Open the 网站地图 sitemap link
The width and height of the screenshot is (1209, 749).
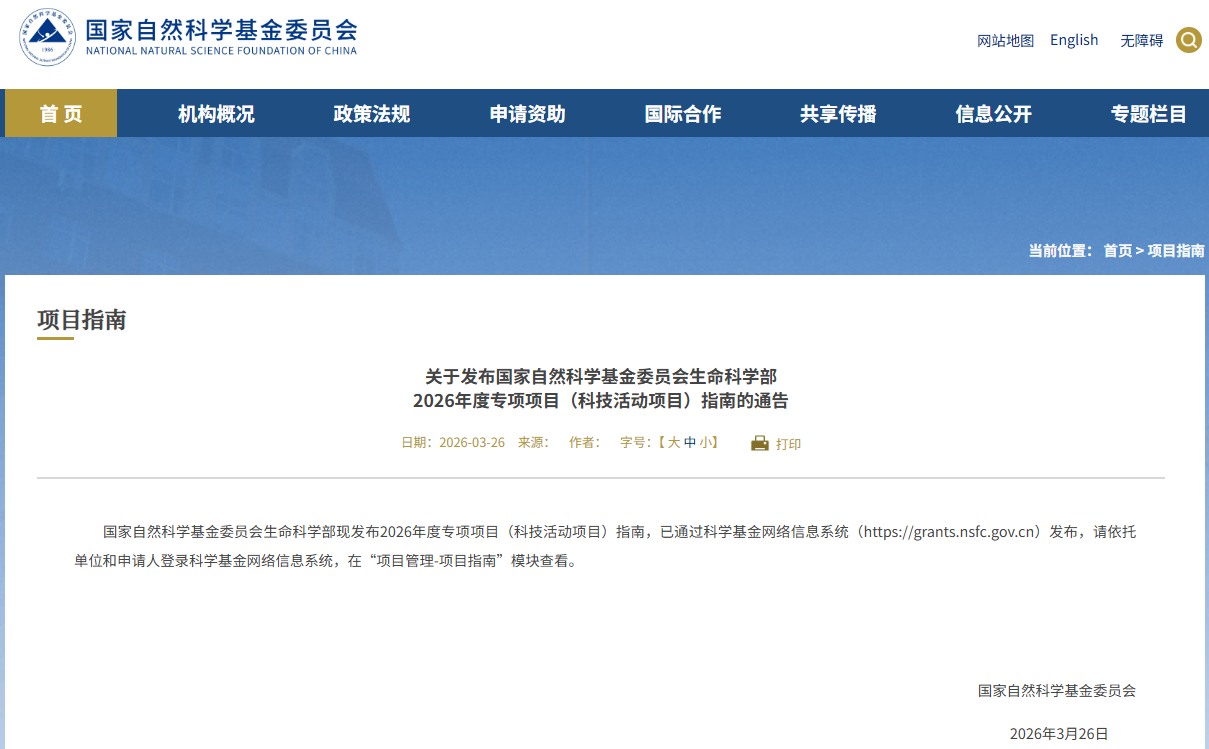(1005, 41)
